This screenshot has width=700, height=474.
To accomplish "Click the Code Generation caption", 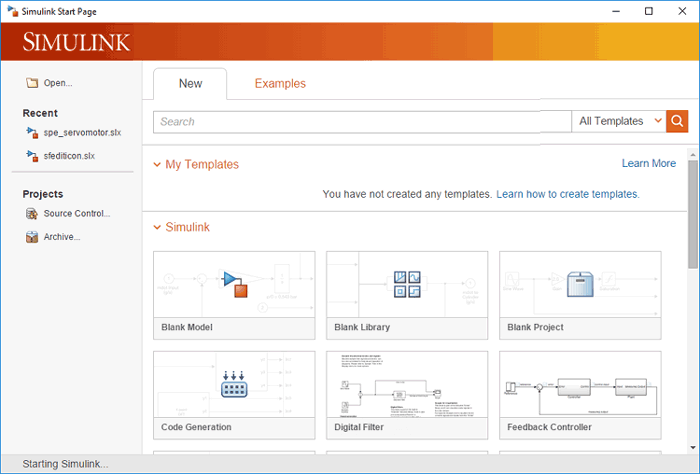I will tap(196, 427).
